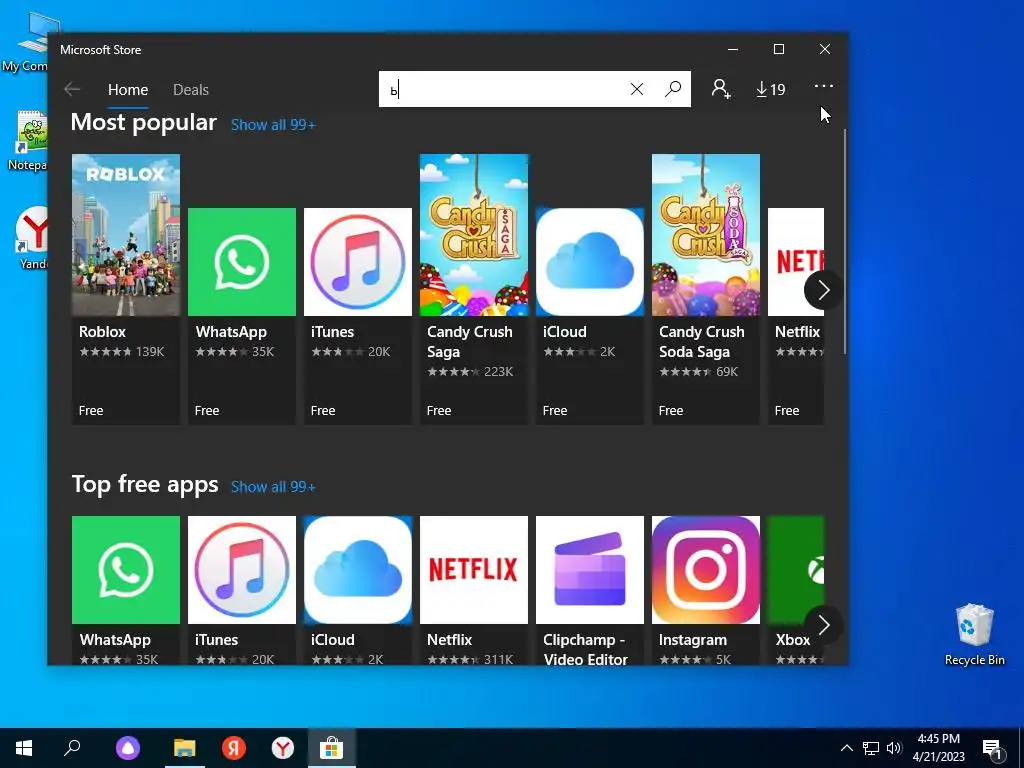1024x768 pixels.
Task: Click the Top free apps section heading
Action: click(x=145, y=485)
